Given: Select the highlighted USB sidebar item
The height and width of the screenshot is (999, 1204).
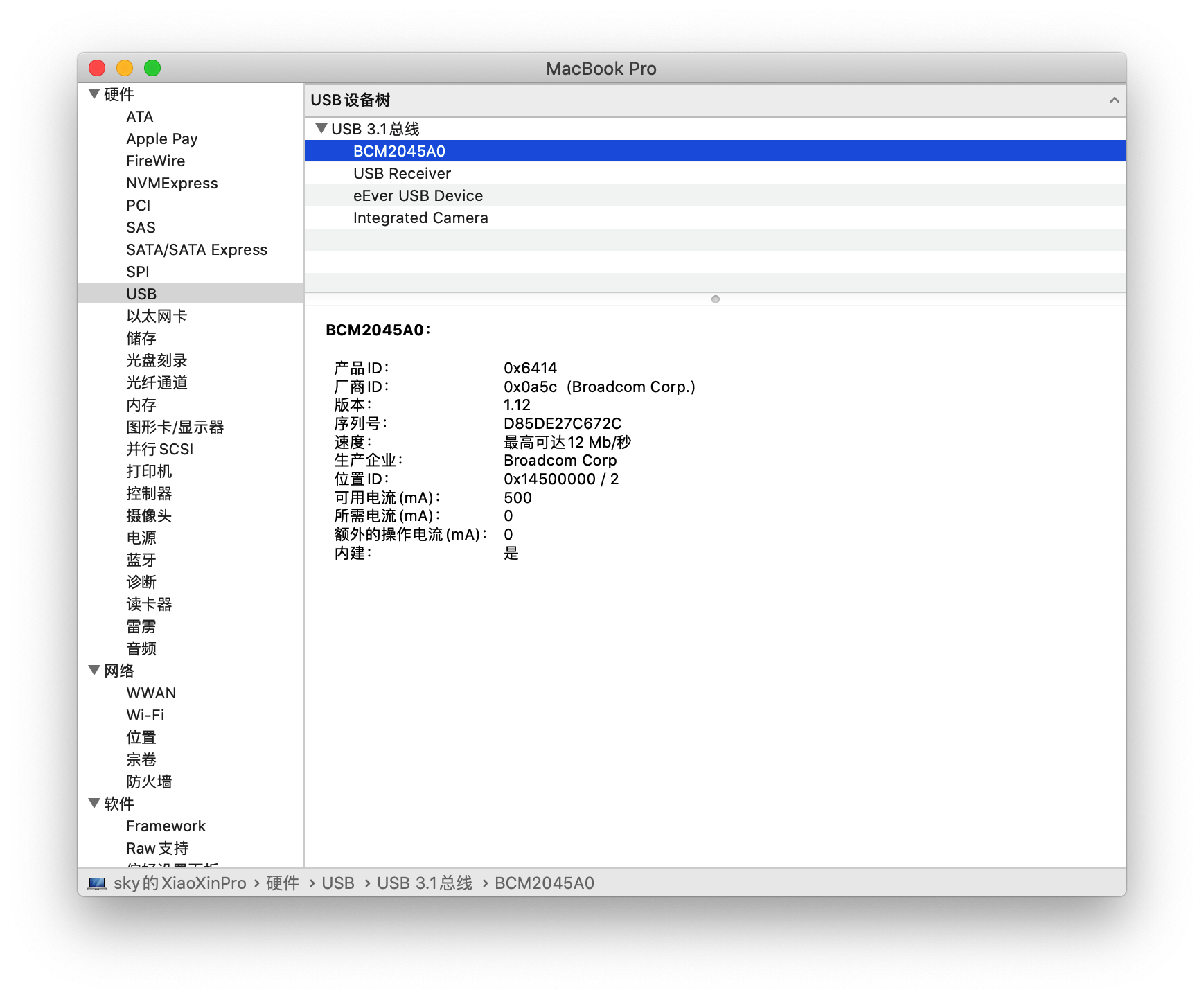Looking at the screenshot, I should (x=191, y=294).
